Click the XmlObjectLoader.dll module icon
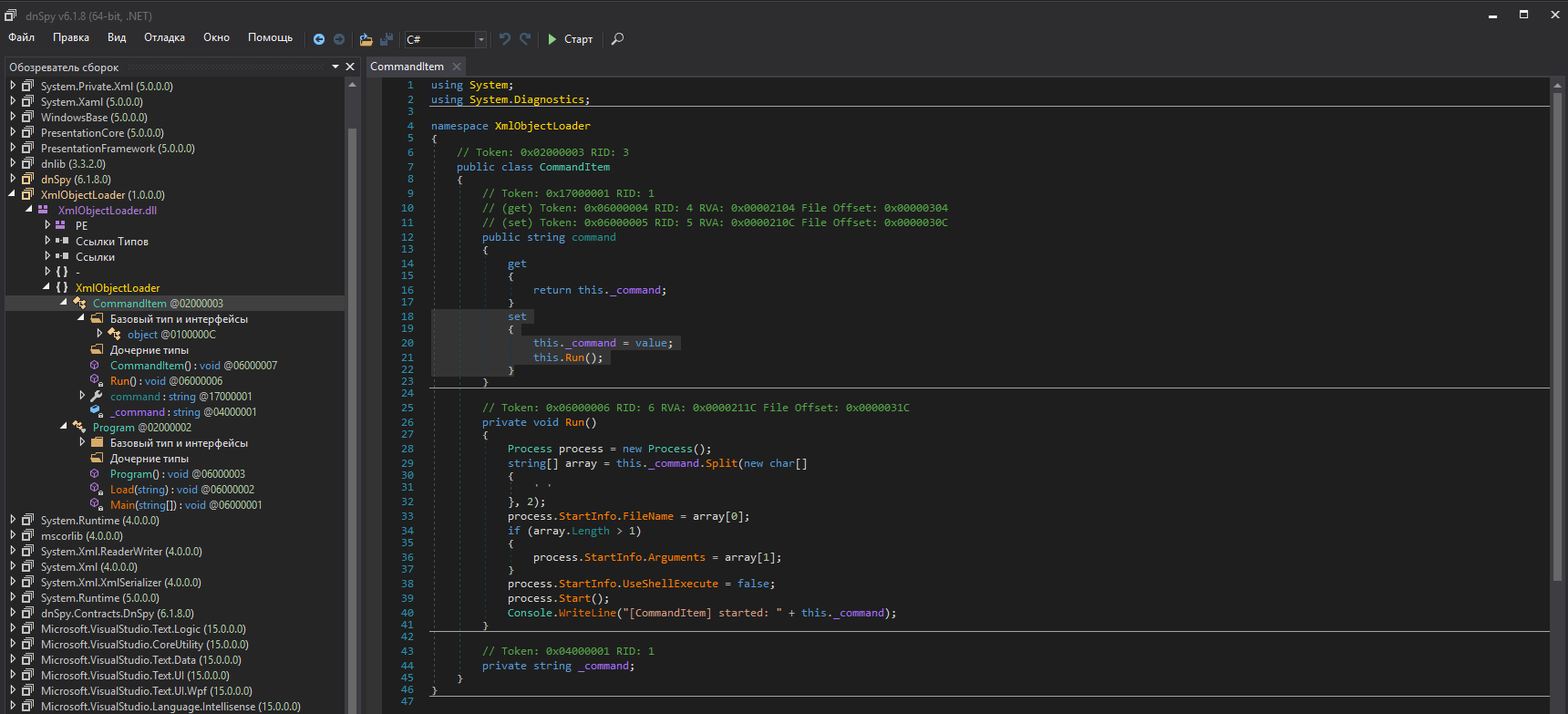This screenshot has height=714, width=1568. click(x=43, y=210)
